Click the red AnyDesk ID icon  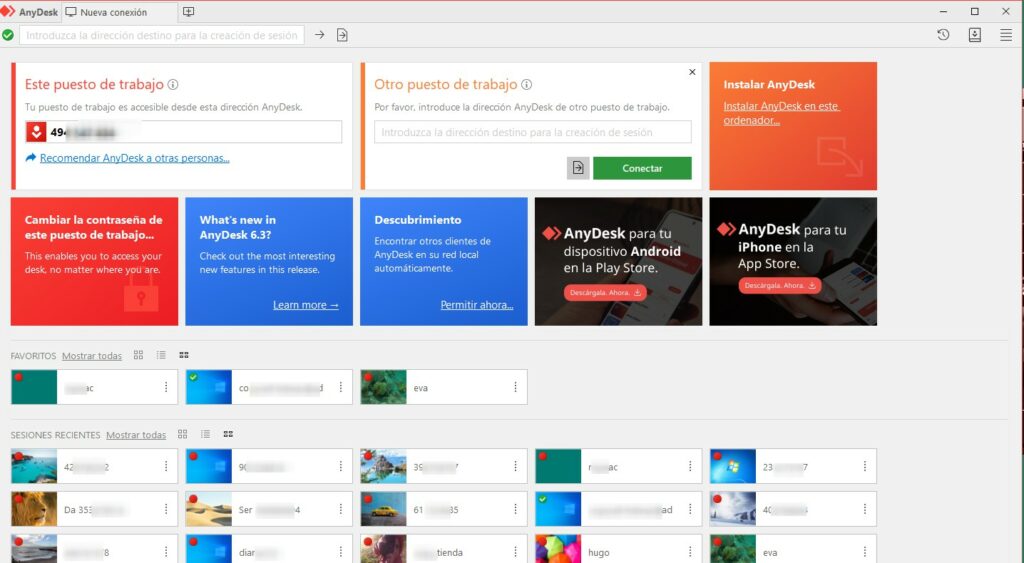tap(36, 132)
